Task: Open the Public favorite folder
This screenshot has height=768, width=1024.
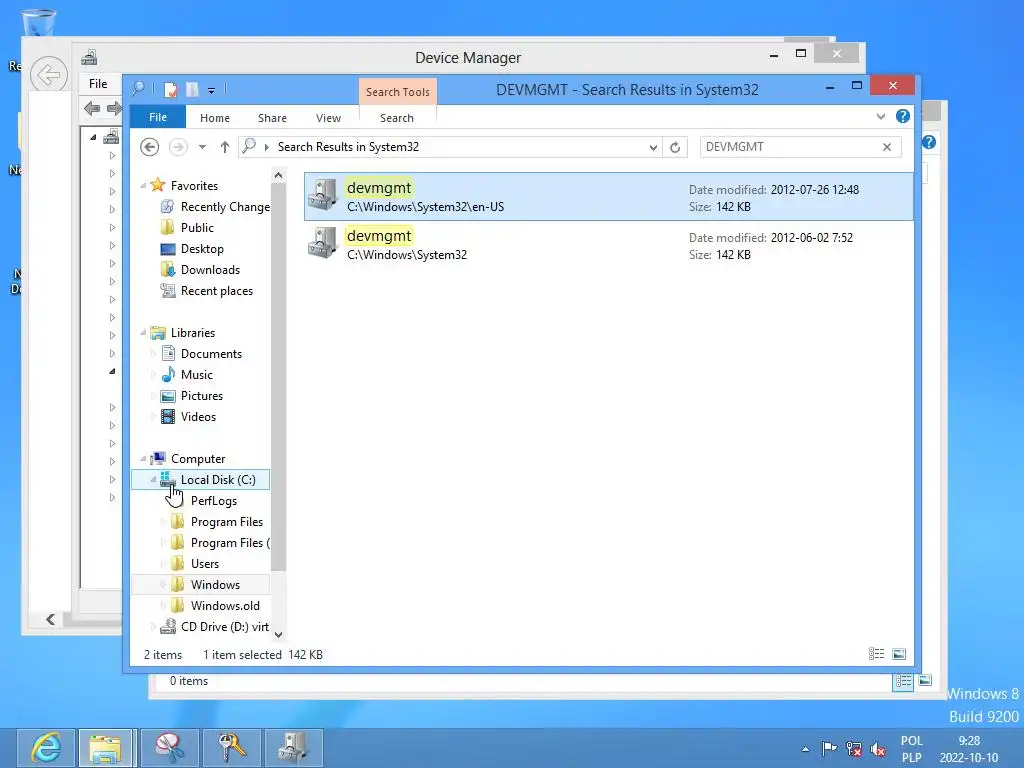Action: point(187,227)
